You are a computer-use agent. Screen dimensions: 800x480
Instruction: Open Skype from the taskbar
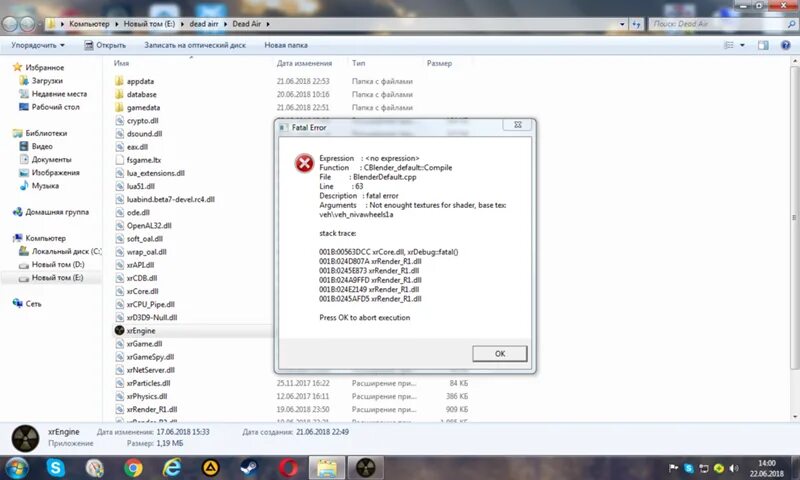(x=56, y=468)
